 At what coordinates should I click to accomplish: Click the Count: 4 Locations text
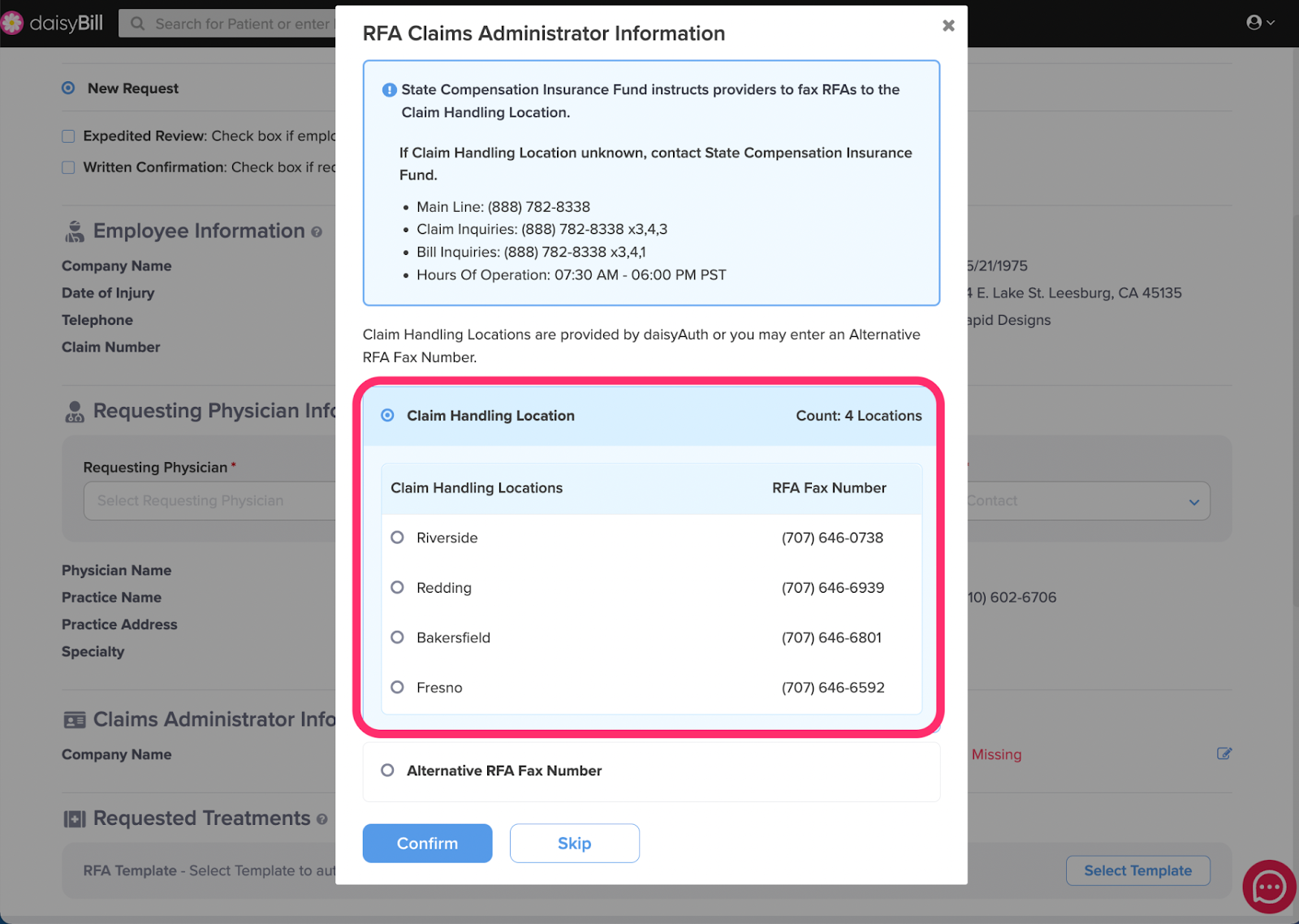[858, 416]
